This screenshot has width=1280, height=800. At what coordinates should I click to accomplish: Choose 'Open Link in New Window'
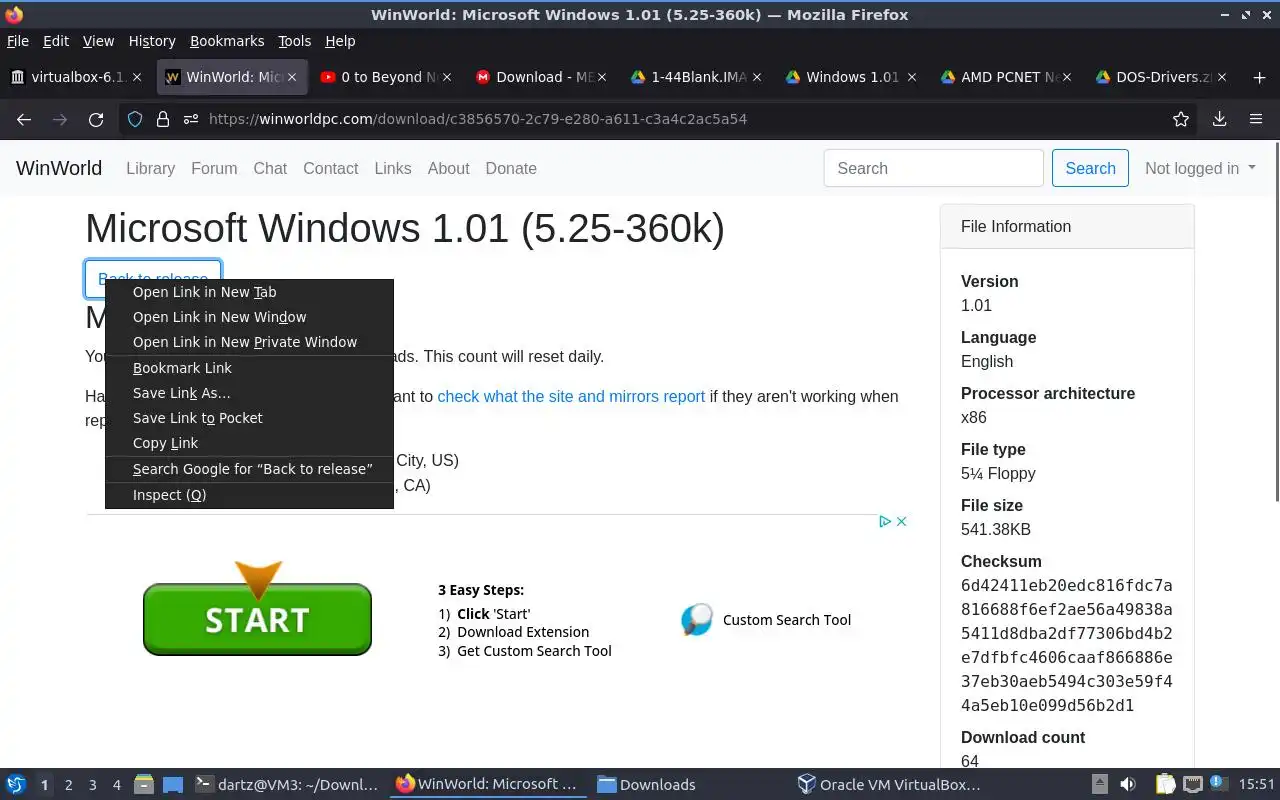pyautogui.click(x=249, y=317)
